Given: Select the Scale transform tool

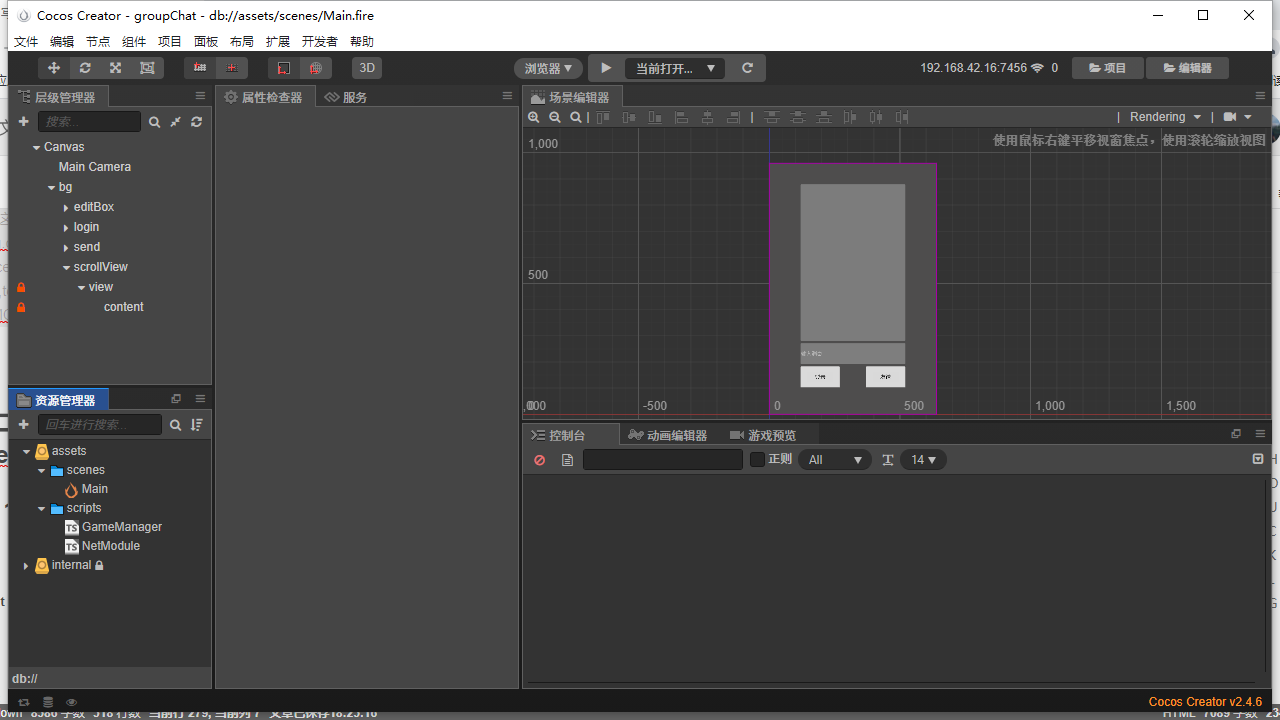Looking at the screenshot, I should click(115, 67).
